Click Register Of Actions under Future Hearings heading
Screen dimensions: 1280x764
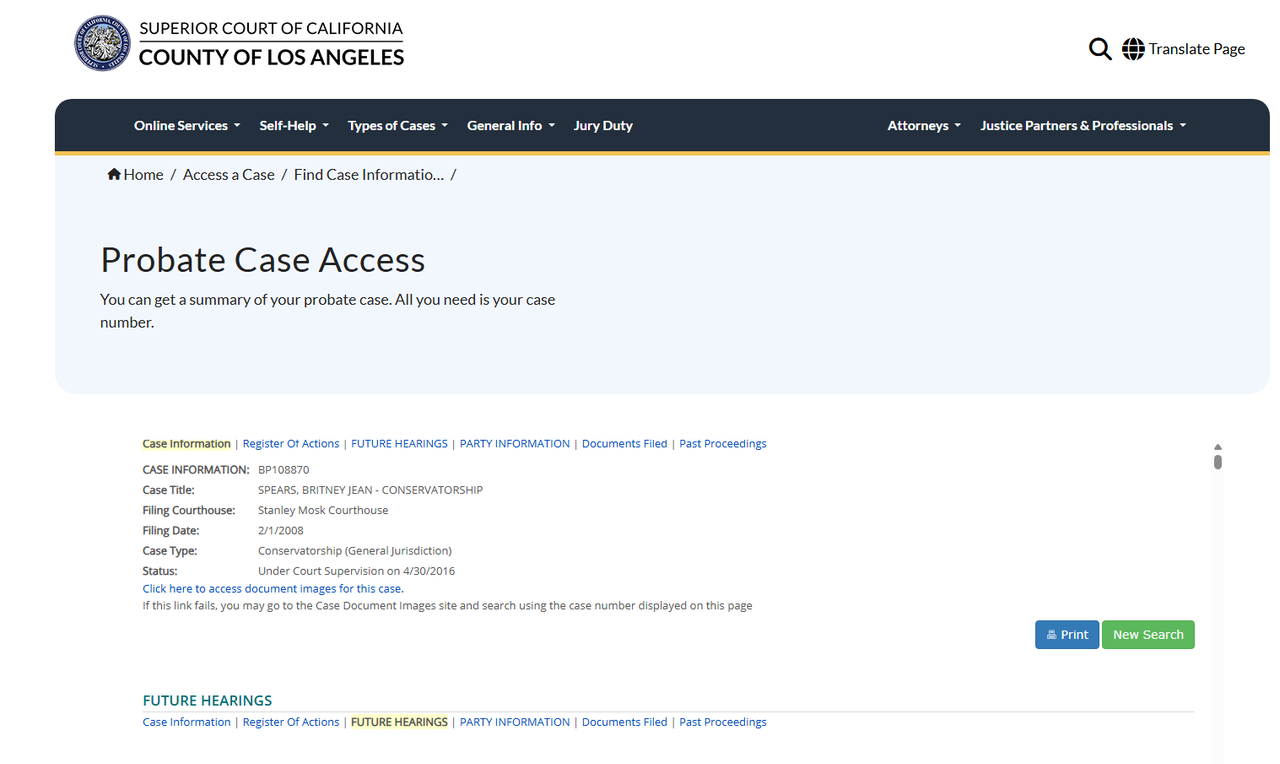click(291, 722)
